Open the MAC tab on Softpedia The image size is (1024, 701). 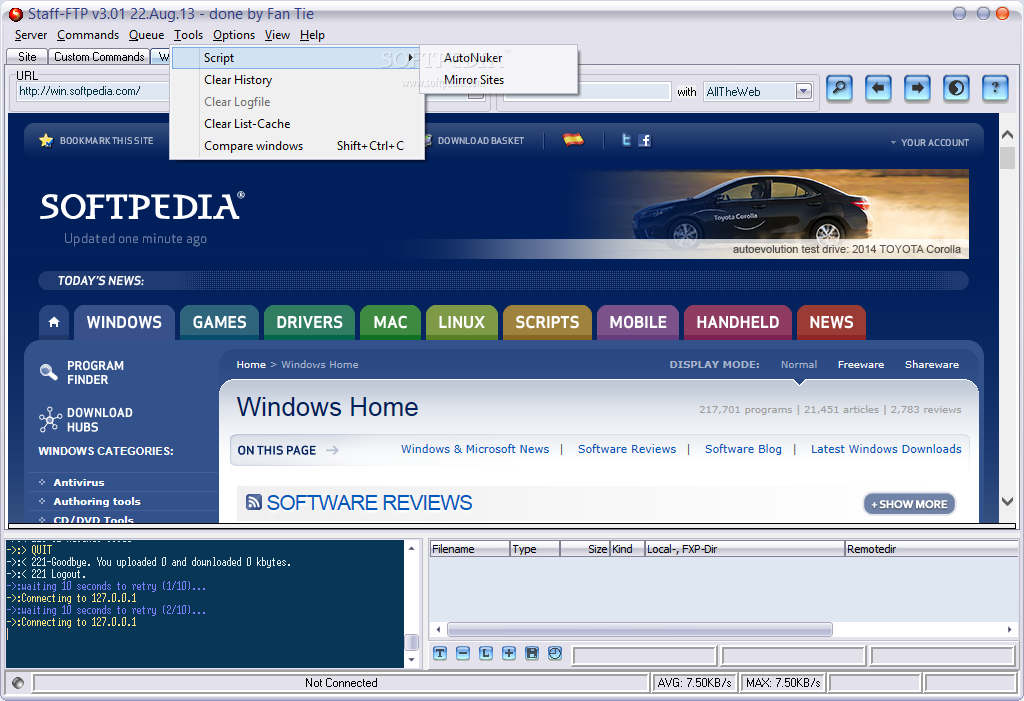(x=391, y=322)
